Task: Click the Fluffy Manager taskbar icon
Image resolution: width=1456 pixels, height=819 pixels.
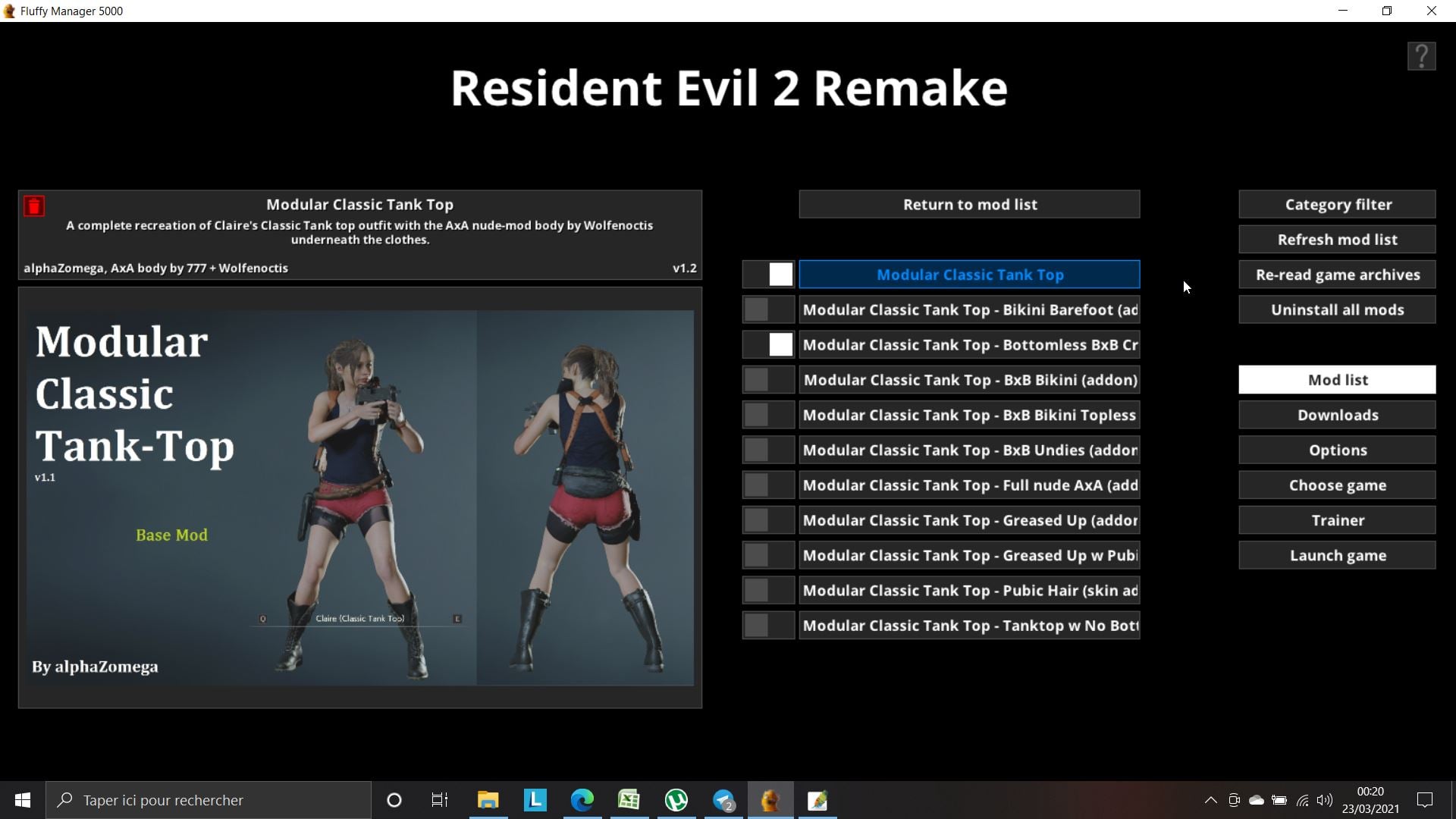Action: (770, 800)
